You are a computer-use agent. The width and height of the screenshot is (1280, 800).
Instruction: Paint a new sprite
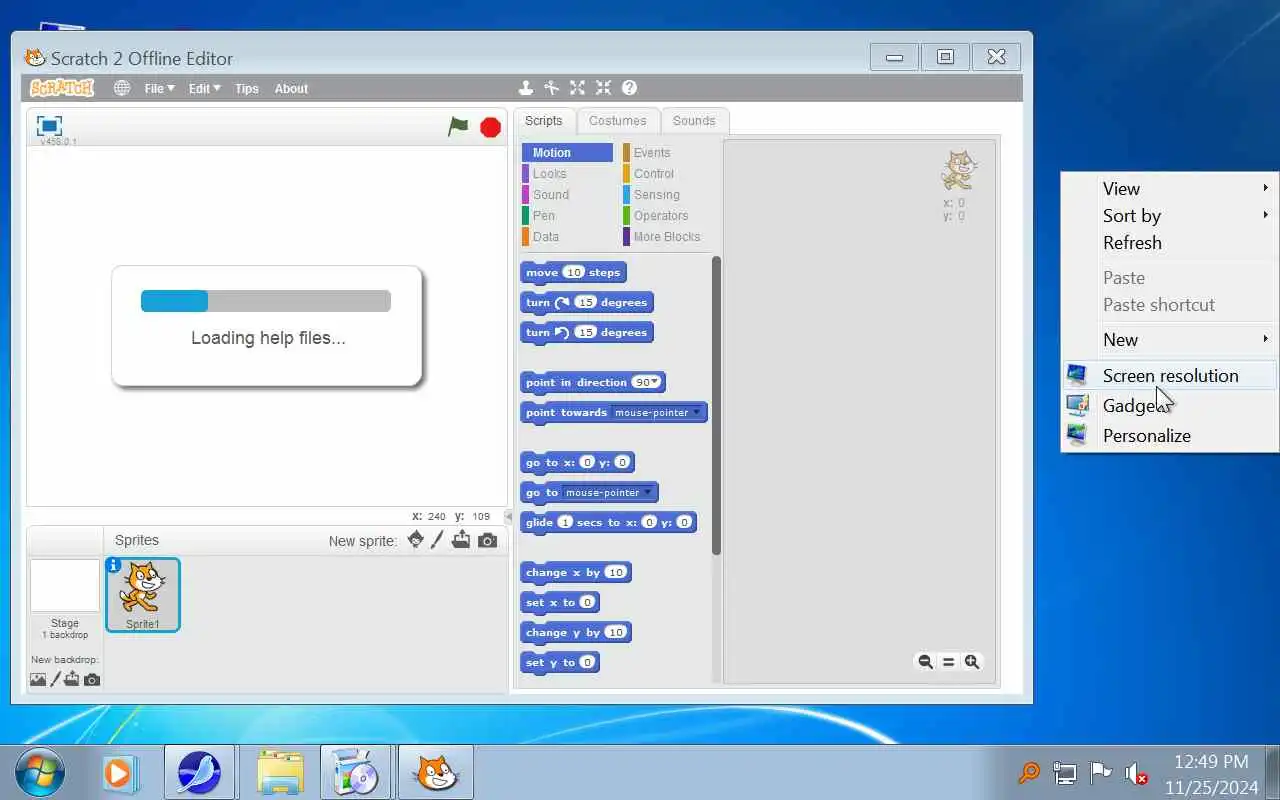(437, 540)
